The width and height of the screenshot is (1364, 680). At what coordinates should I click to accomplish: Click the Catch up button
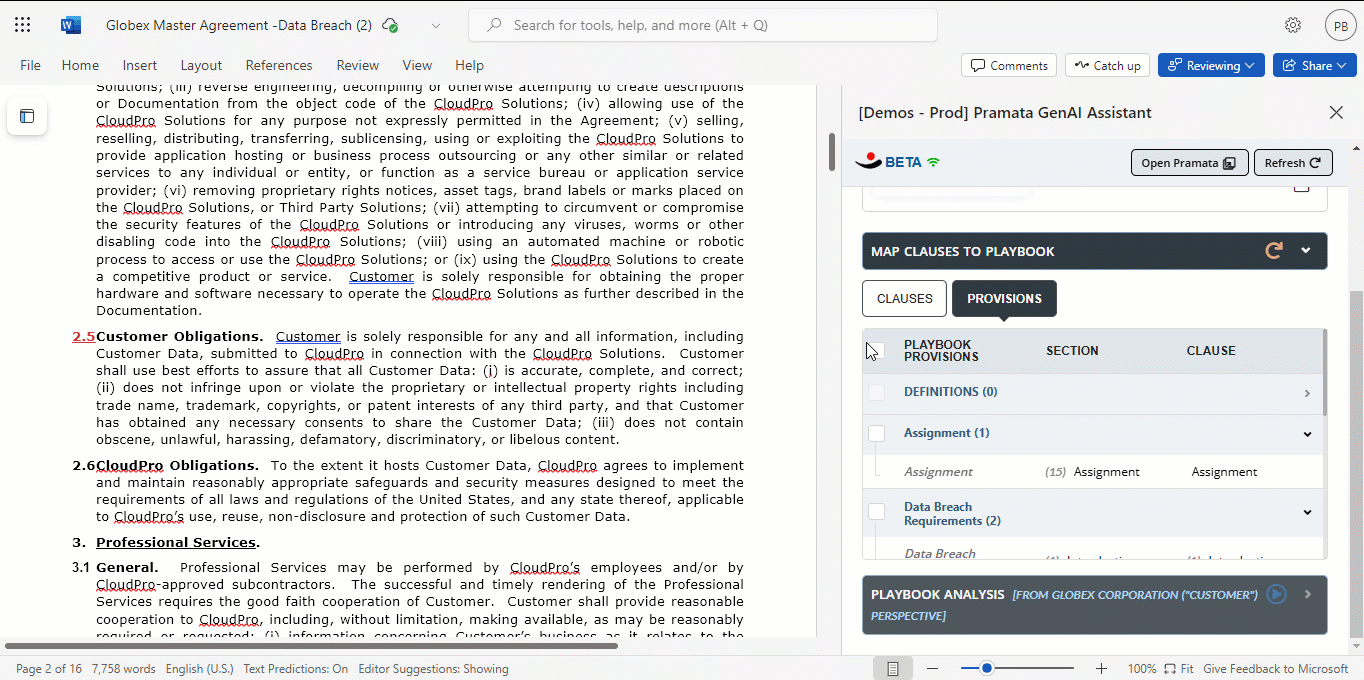1107,65
